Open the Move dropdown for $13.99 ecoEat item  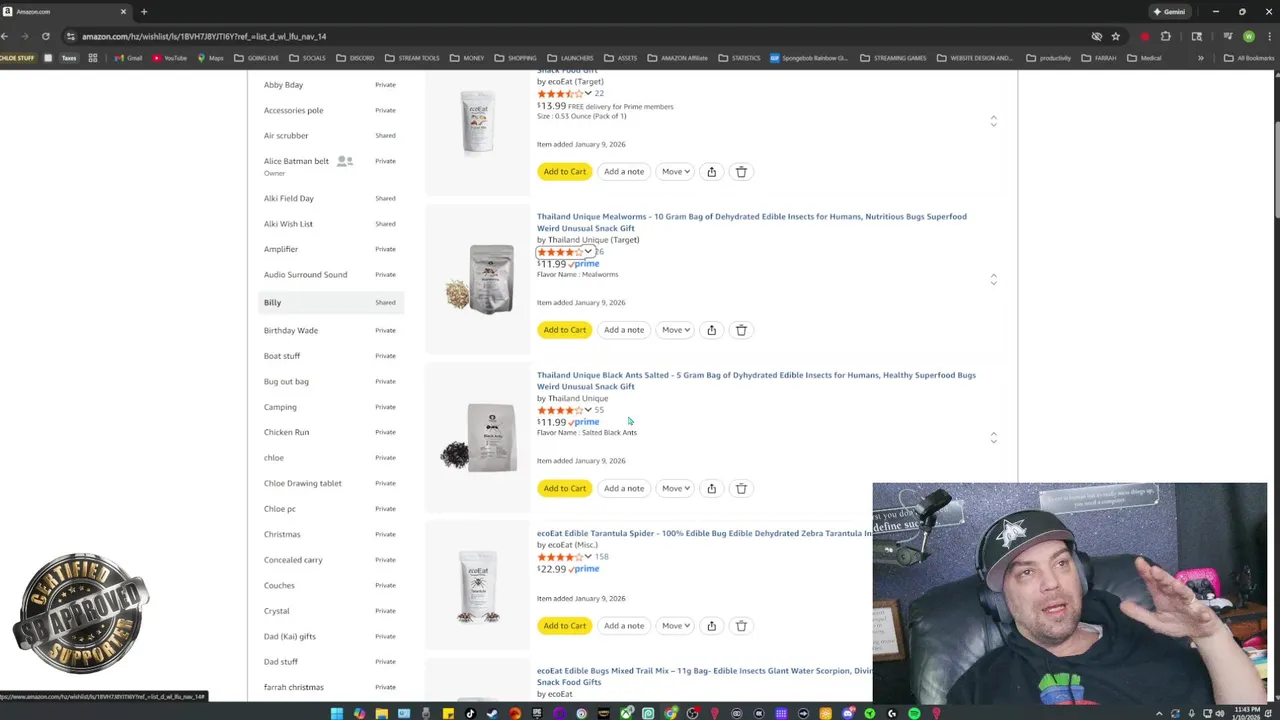click(675, 172)
